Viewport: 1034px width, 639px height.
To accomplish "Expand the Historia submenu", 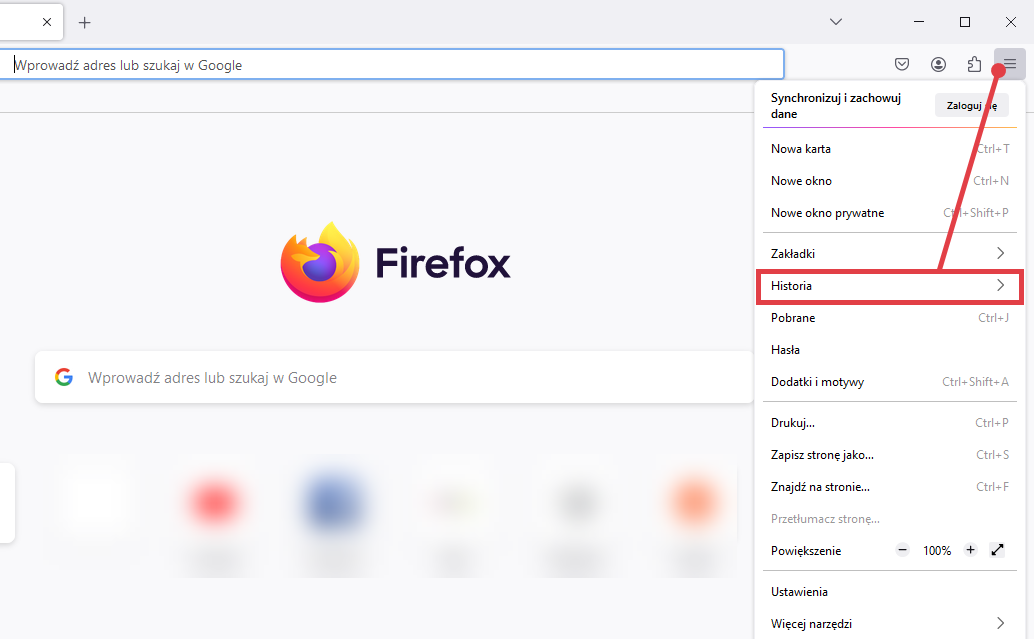I will (890, 286).
